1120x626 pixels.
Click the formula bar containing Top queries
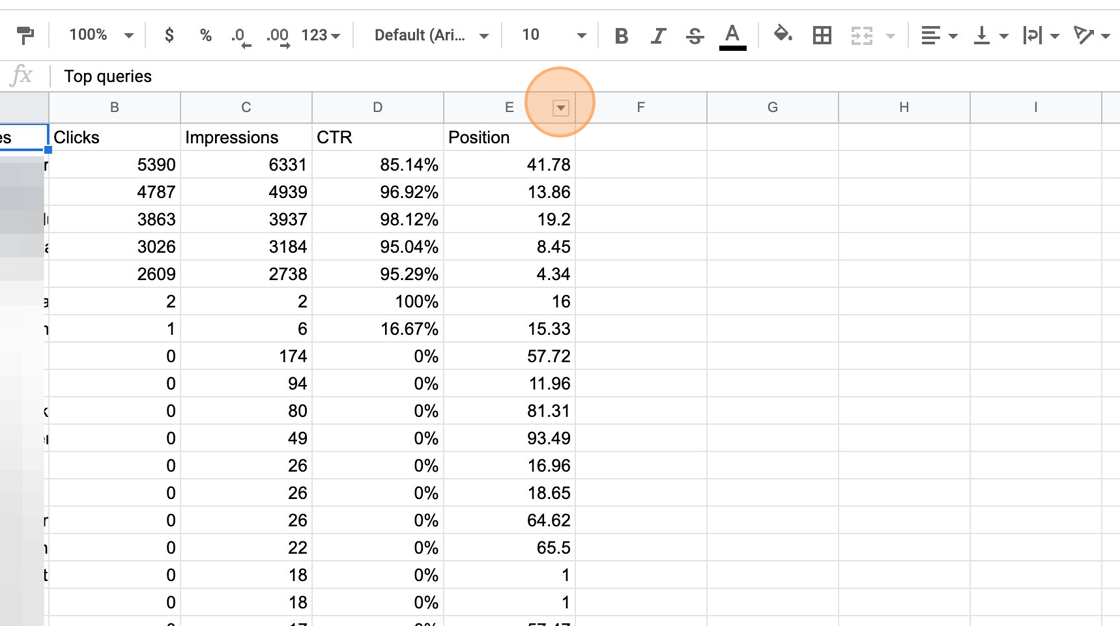pos(584,76)
